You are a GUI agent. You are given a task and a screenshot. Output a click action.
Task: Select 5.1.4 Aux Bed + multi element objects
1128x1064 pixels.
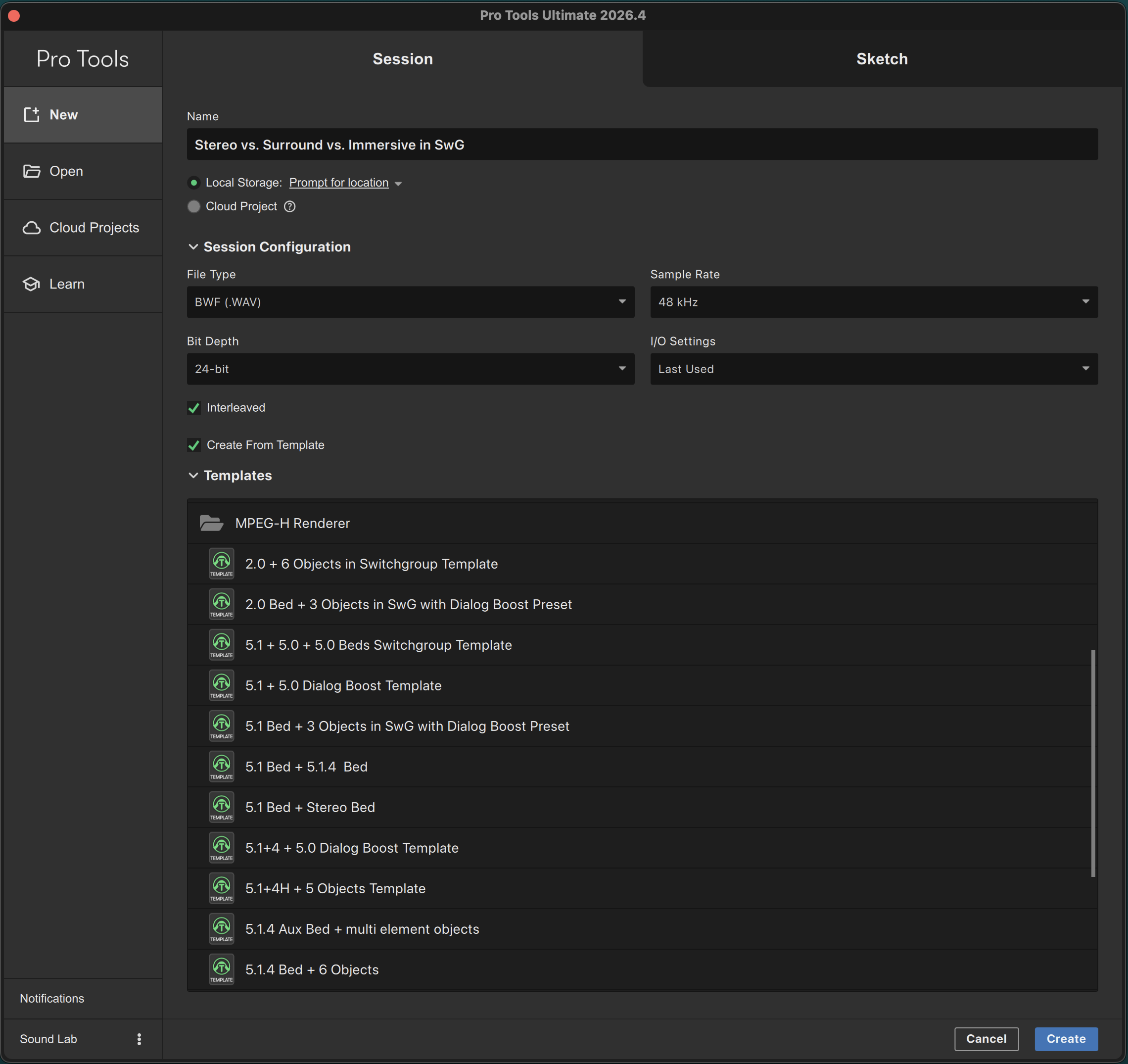642,929
